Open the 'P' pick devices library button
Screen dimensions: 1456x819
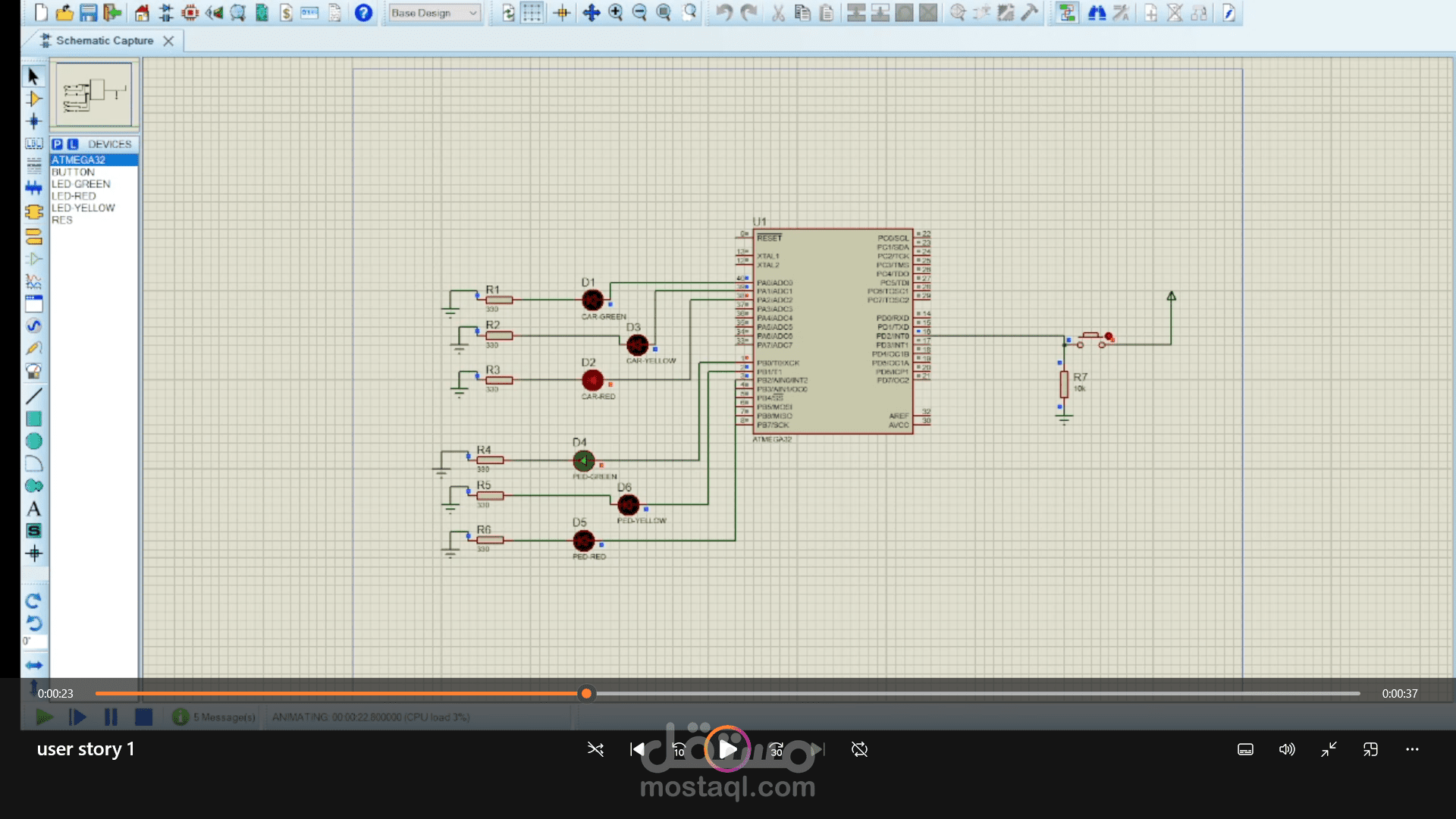(58, 144)
